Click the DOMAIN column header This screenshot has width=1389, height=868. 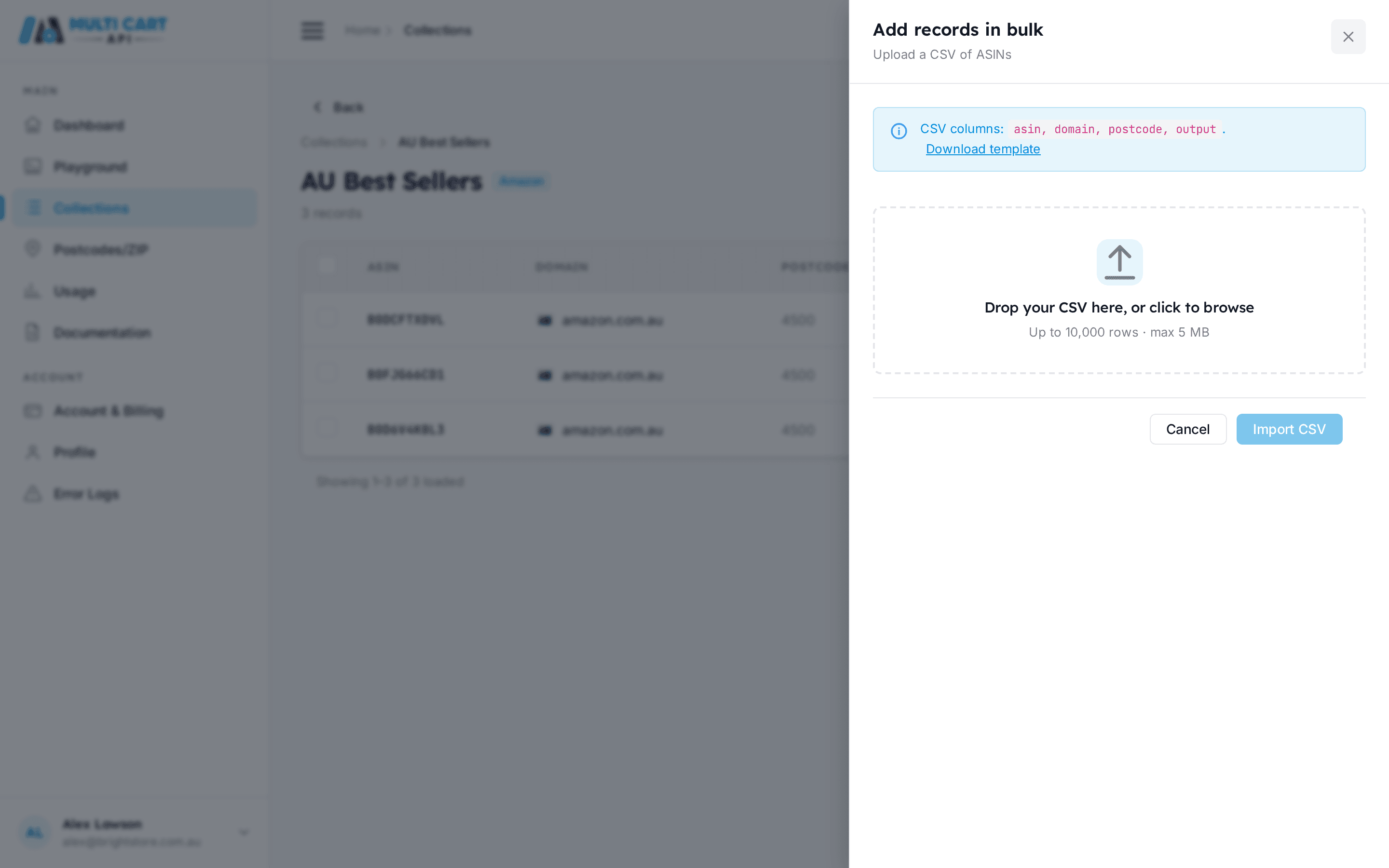click(x=562, y=267)
